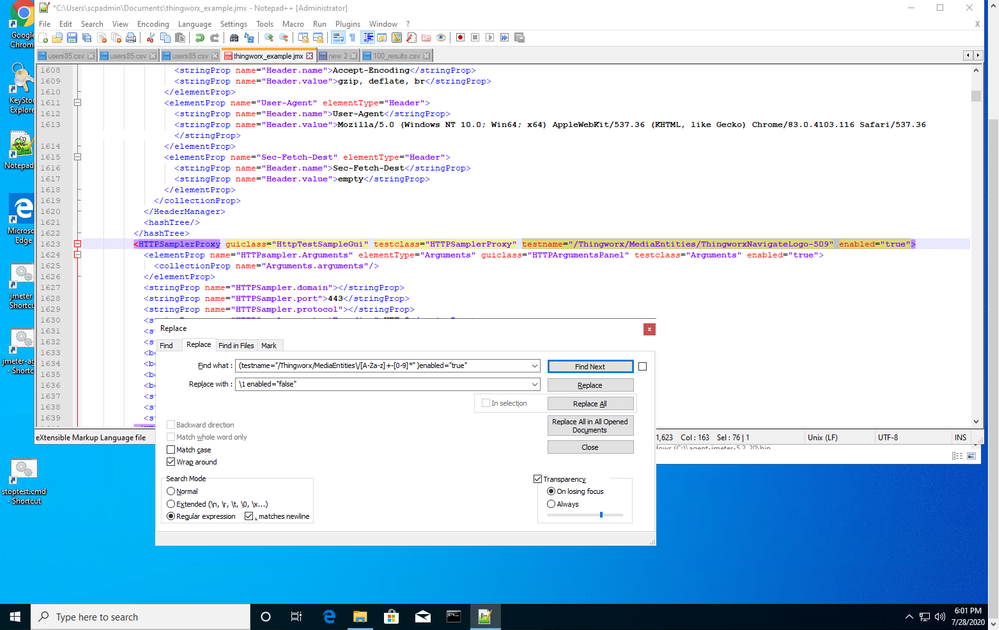Click the Zoom In toolbar icon

(269, 38)
